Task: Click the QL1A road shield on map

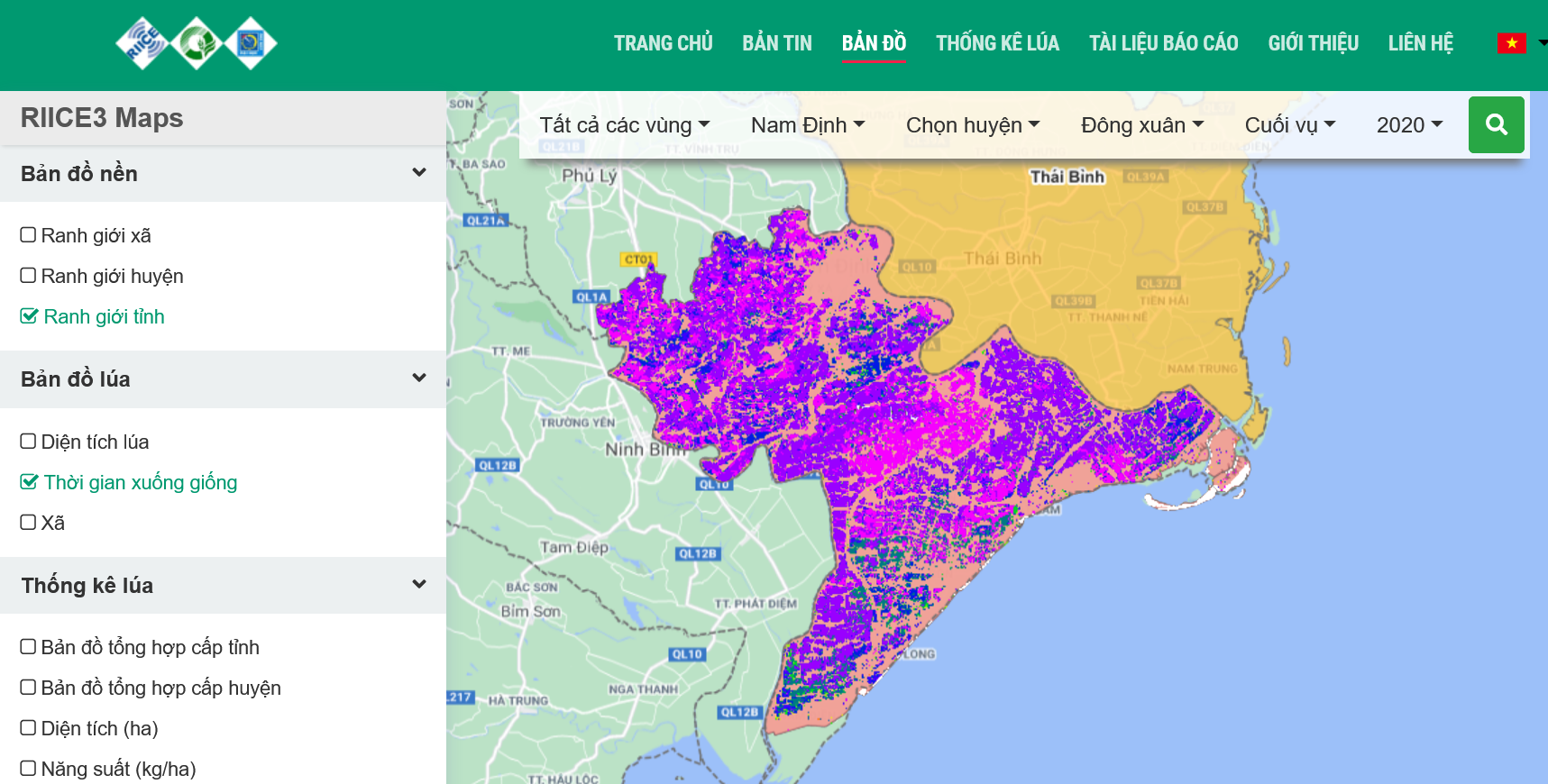Action: (x=591, y=296)
